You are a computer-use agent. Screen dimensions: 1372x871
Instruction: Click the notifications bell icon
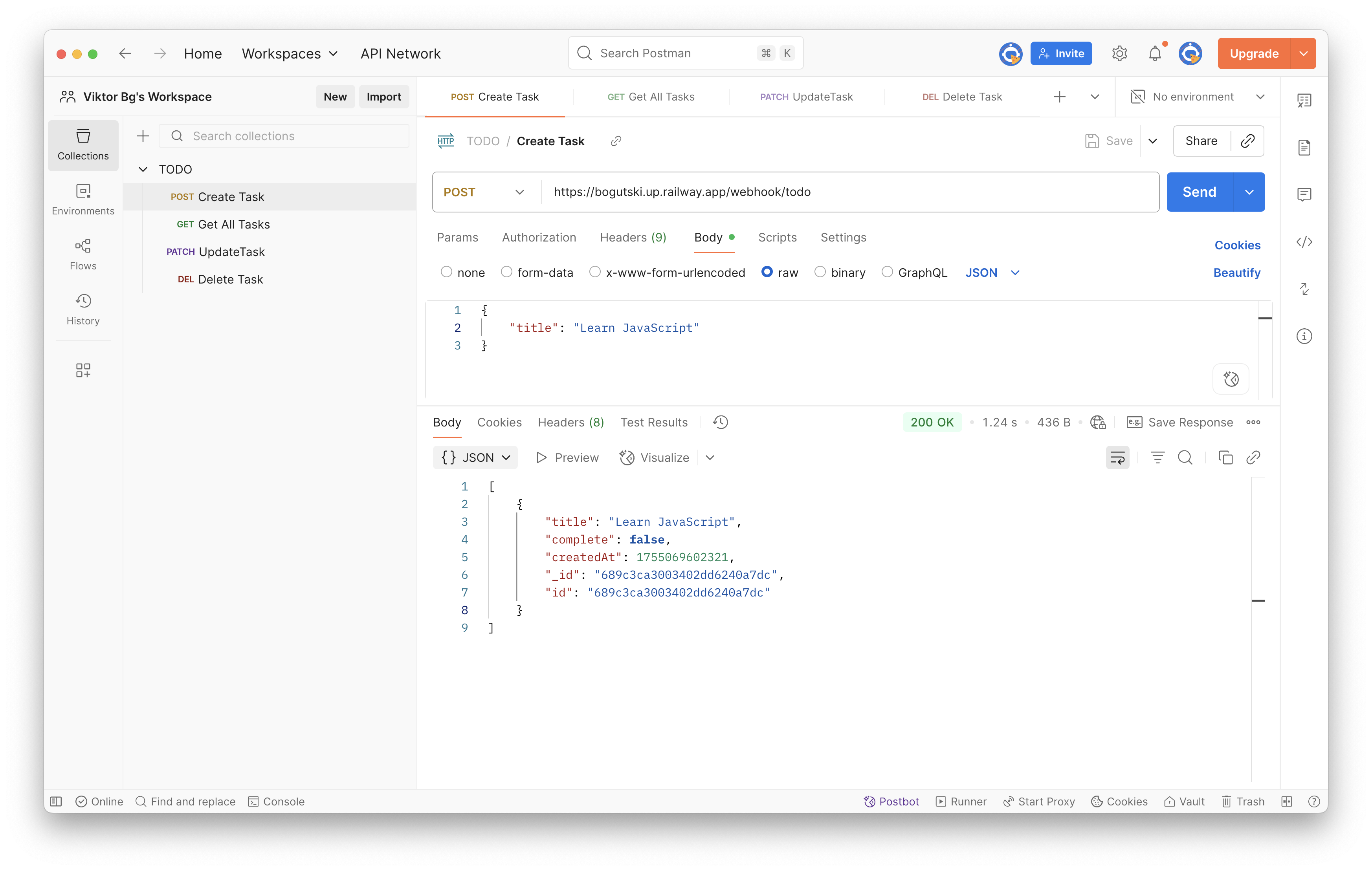point(1154,53)
